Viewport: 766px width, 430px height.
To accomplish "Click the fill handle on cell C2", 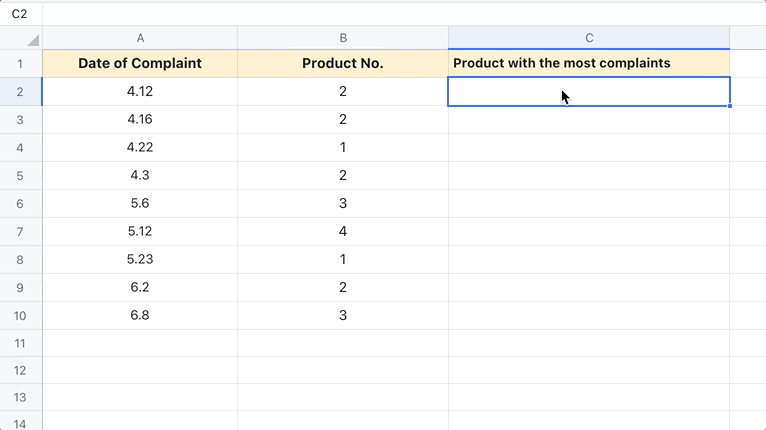I will click(730, 105).
